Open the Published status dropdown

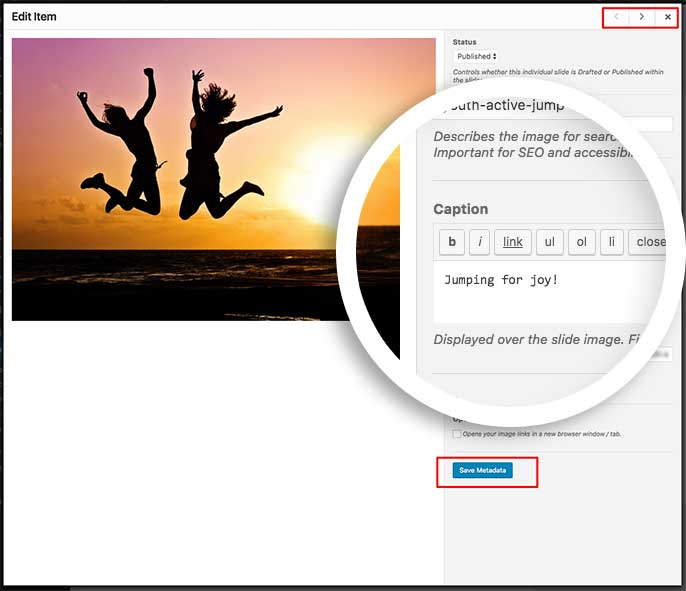[476, 56]
